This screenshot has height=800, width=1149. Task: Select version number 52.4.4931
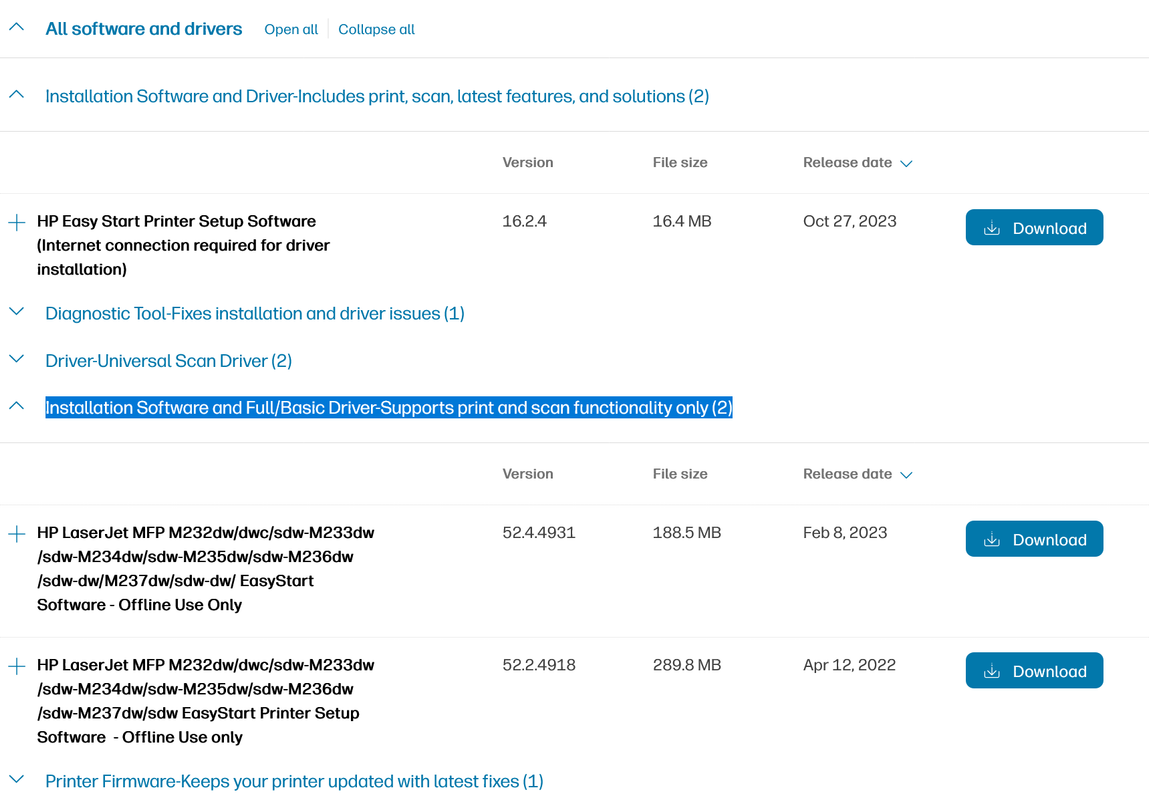pyautogui.click(x=539, y=533)
